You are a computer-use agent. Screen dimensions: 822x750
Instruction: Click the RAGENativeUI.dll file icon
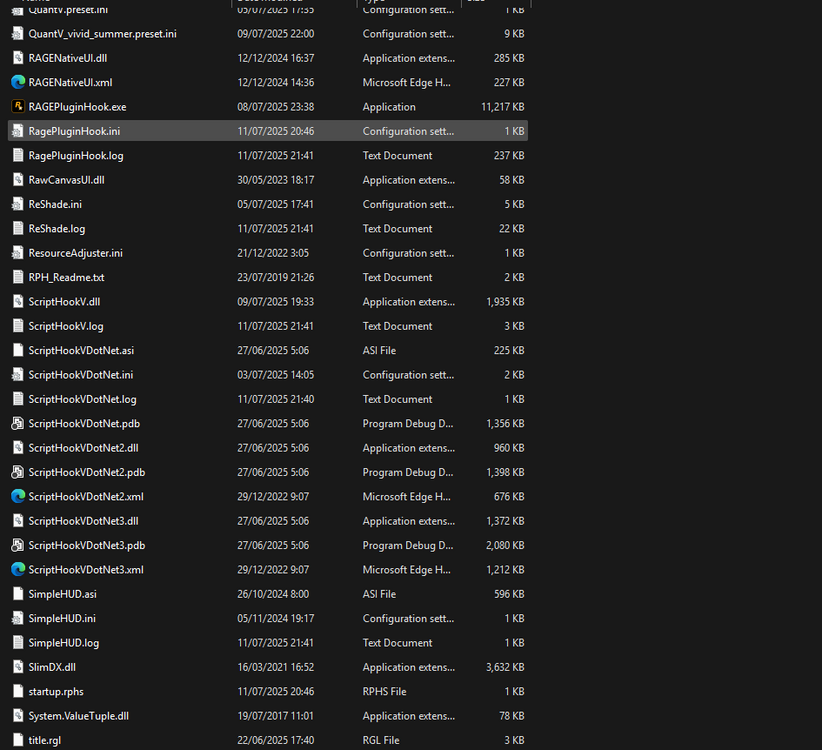coord(18,58)
